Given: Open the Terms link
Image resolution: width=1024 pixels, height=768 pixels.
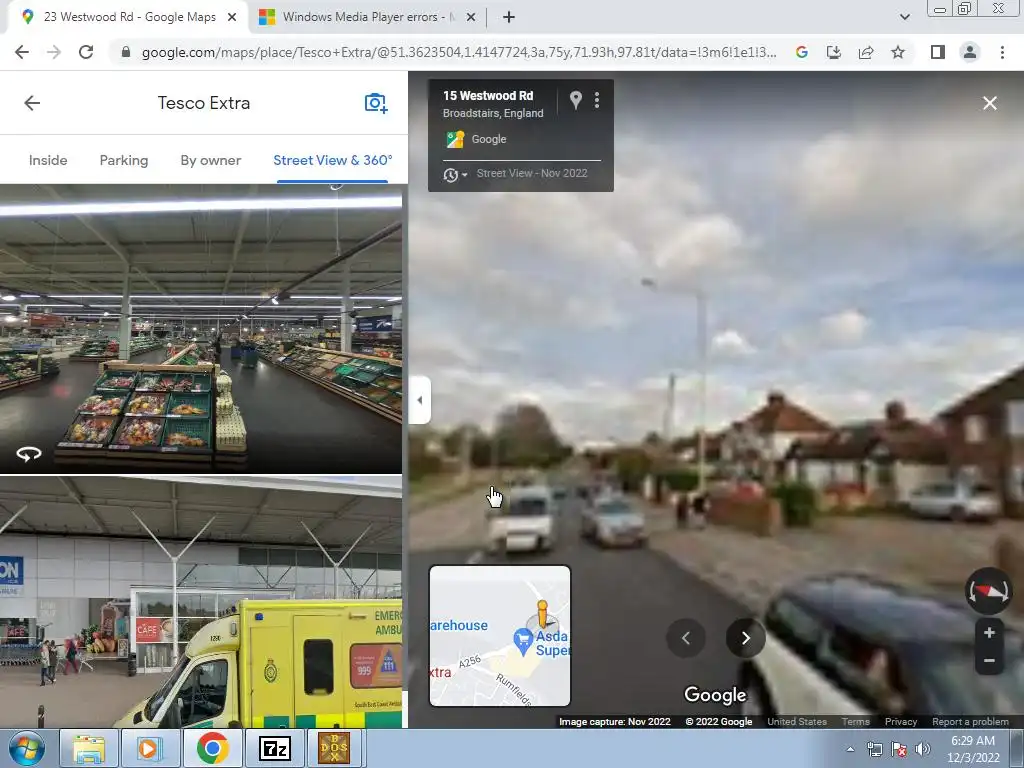Looking at the screenshot, I should [x=856, y=722].
